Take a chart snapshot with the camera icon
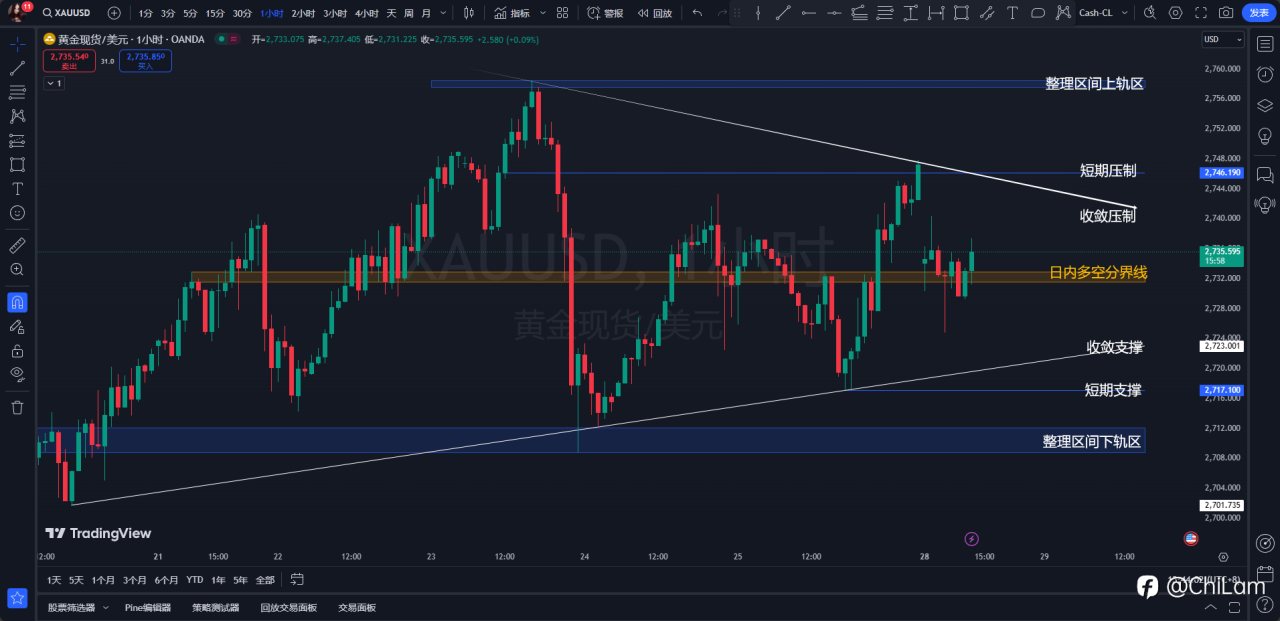Image resolution: width=1280 pixels, height=621 pixels. point(1226,13)
